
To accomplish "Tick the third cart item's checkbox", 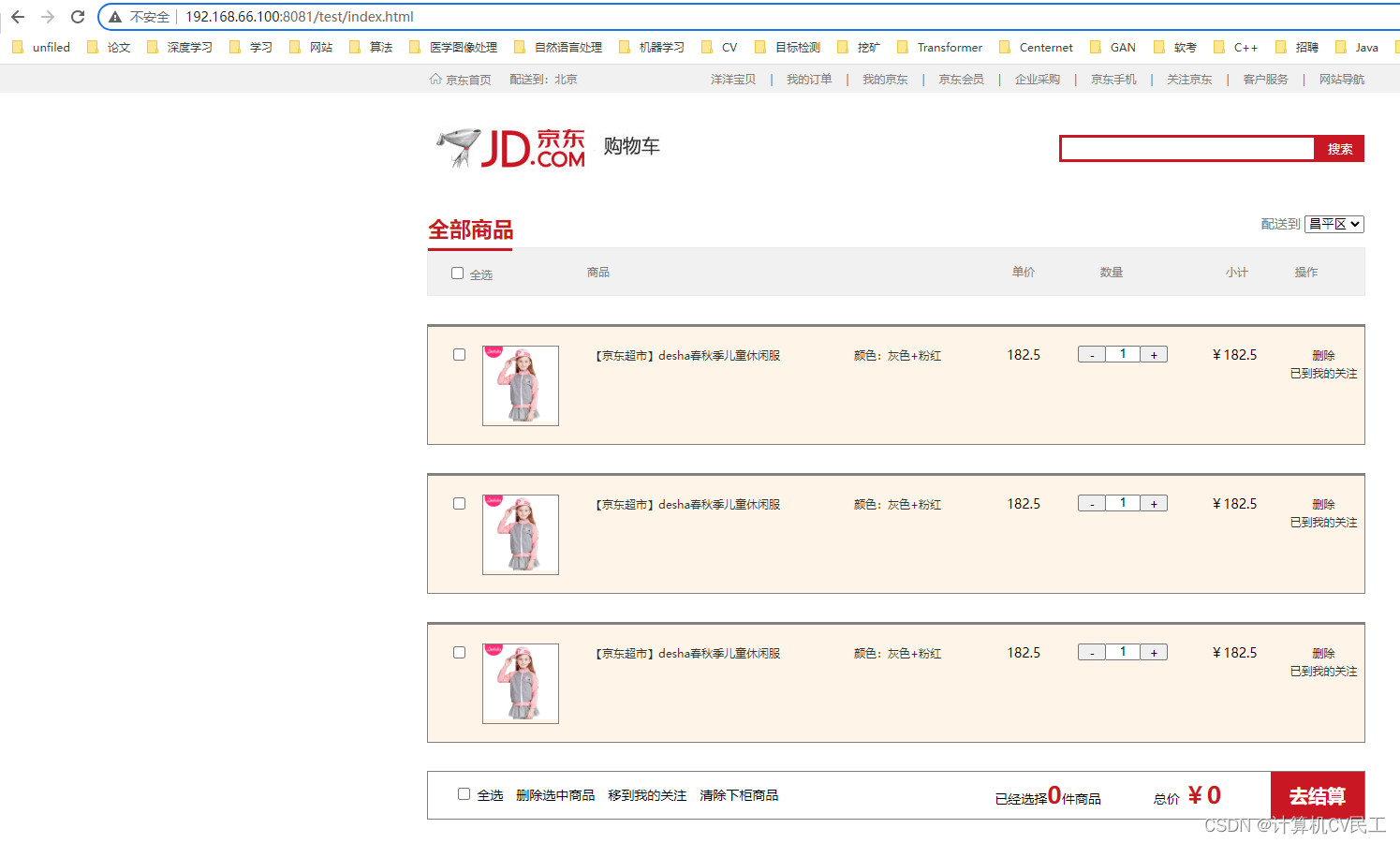I will pos(459,653).
